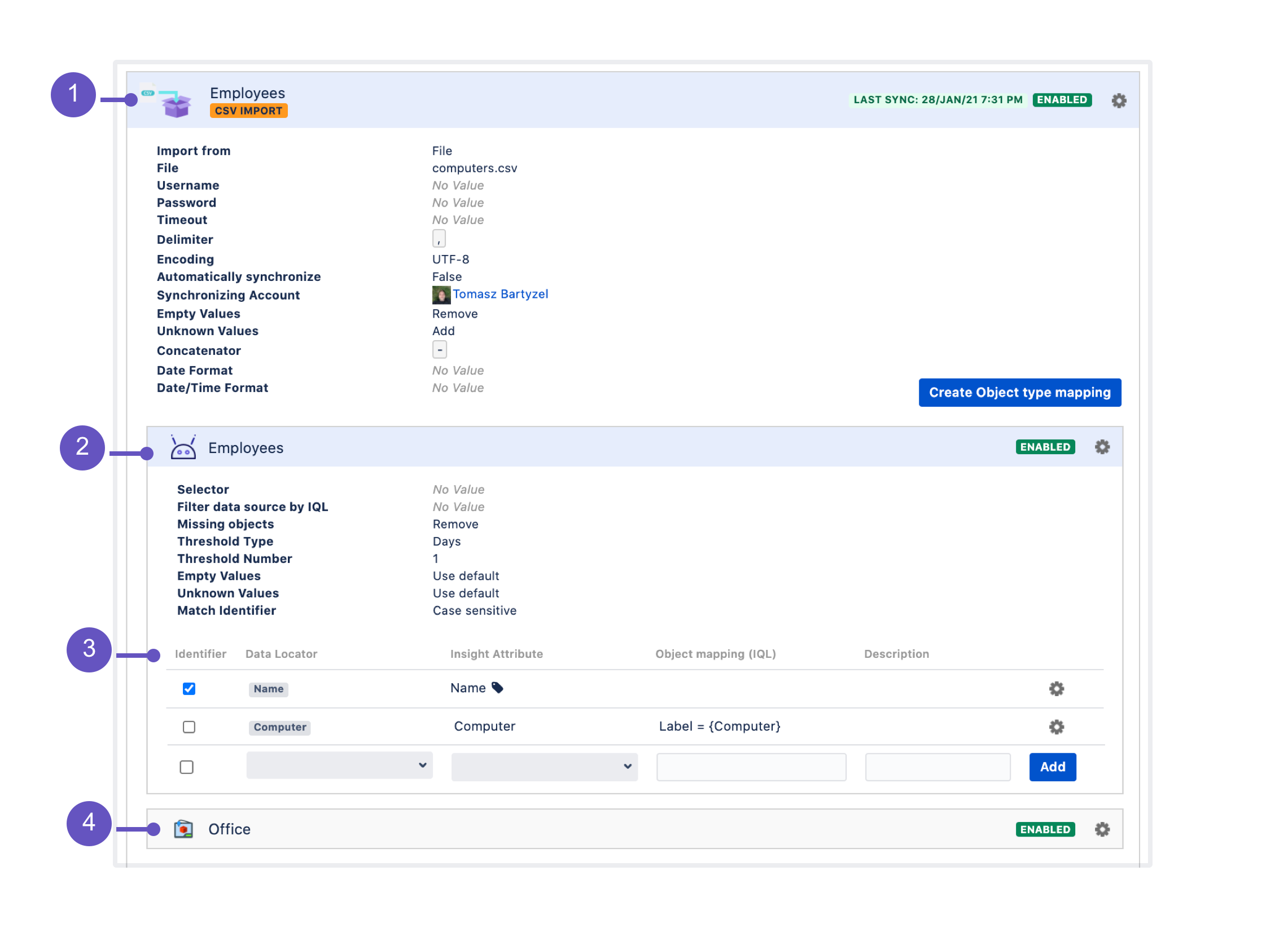Check the Computer identifier checkbox
This screenshot has width=1288, height=941.
(189, 727)
